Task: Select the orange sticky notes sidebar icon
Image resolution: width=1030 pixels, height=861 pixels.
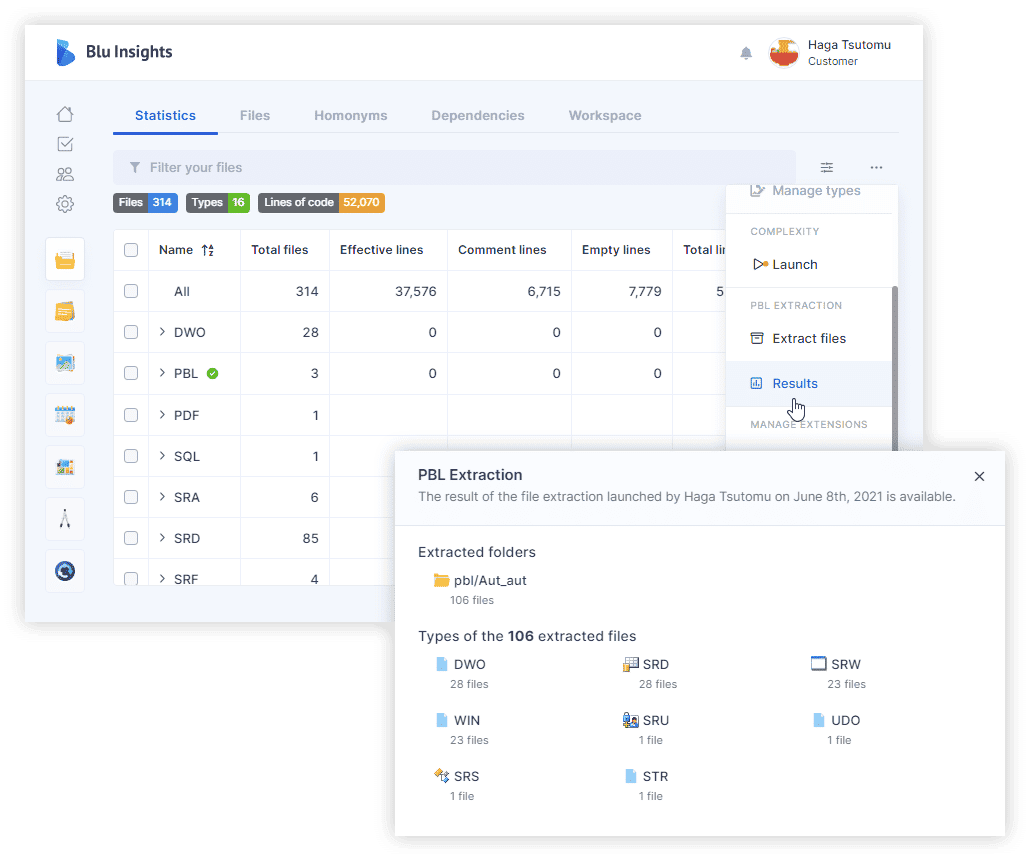Action: 65,311
